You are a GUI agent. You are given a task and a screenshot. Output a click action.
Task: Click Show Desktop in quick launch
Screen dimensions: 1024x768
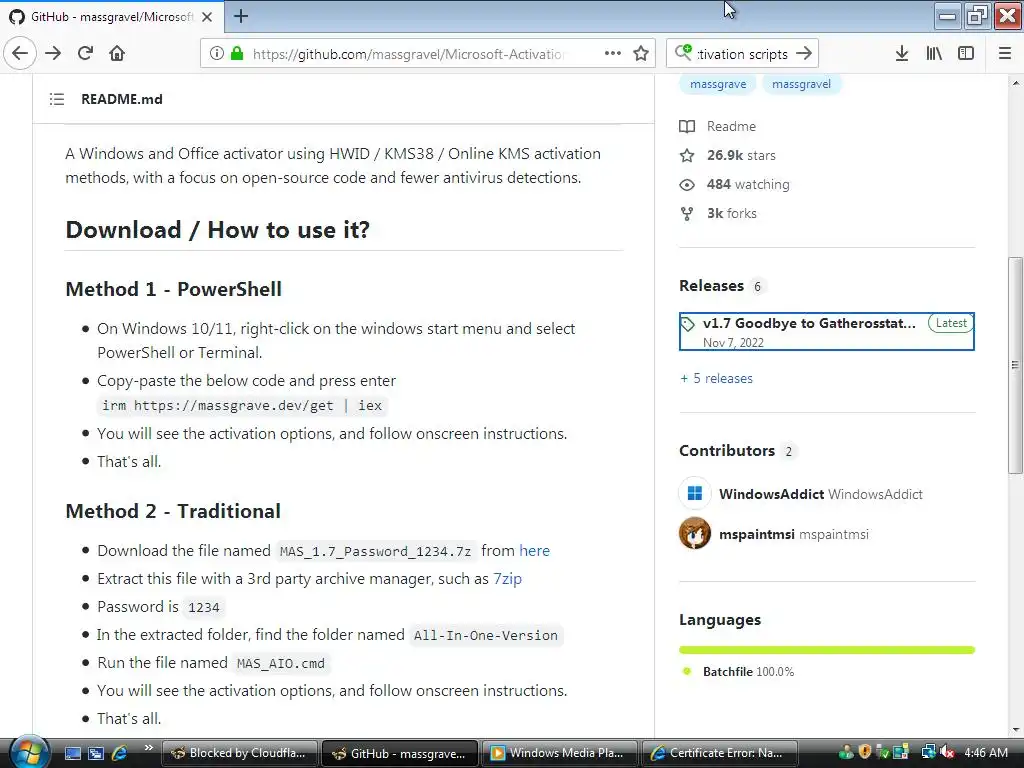[x=72, y=753]
